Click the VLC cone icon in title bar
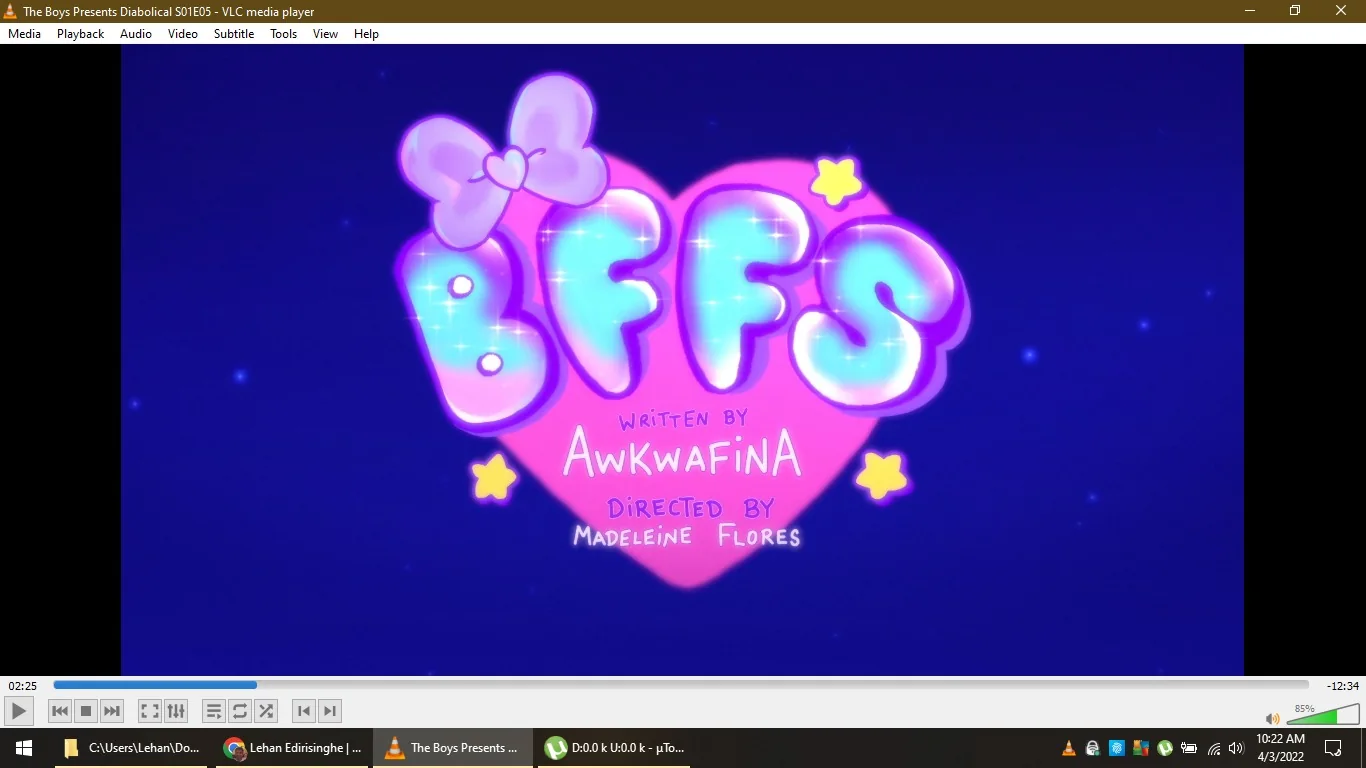This screenshot has width=1366, height=768. (x=11, y=11)
